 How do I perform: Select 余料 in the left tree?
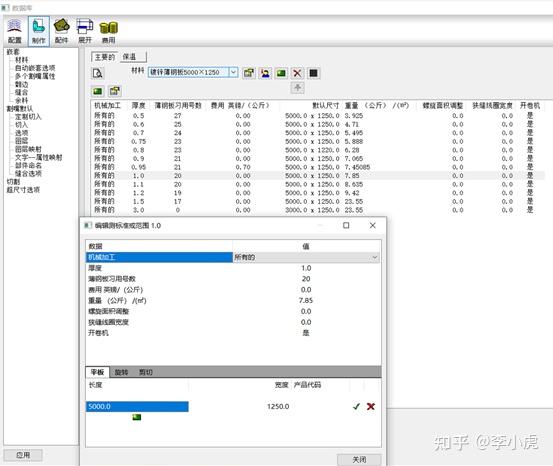coord(22,101)
